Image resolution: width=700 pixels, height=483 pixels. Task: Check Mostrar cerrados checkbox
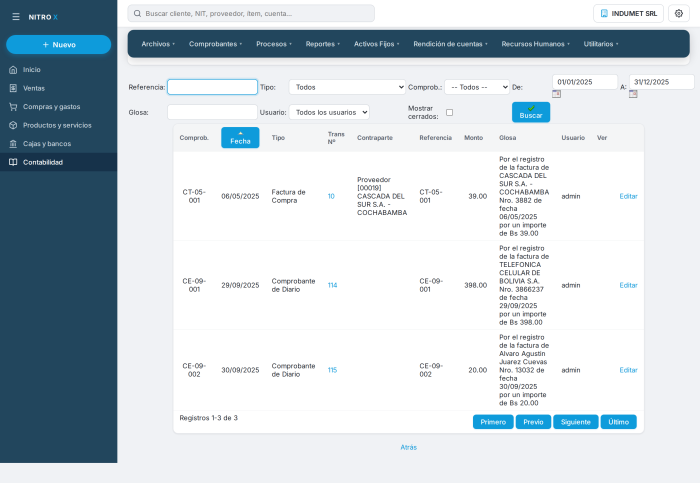pyautogui.click(x=450, y=112)
